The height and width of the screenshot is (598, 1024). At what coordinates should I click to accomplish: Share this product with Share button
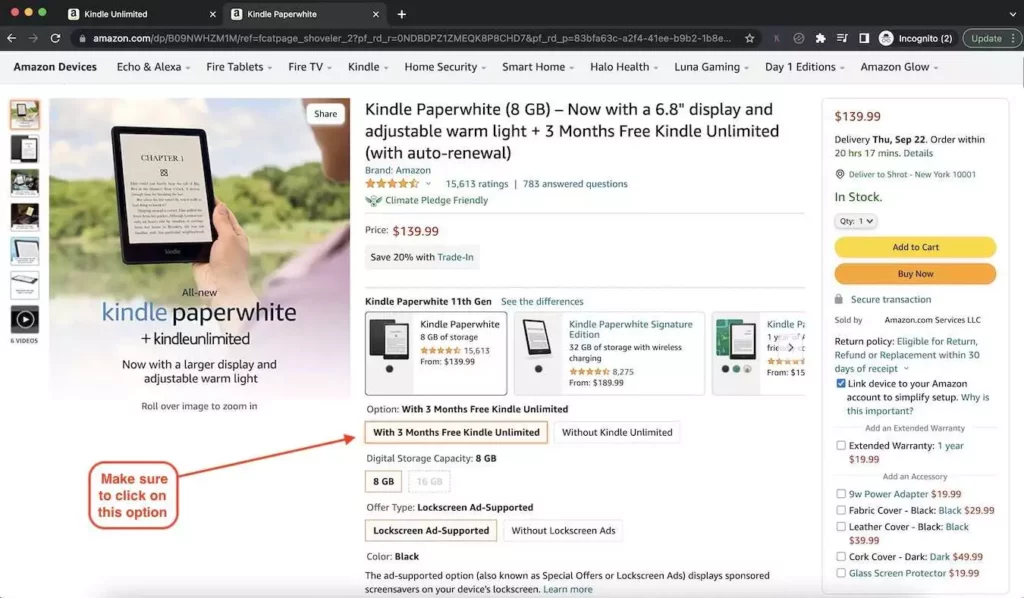[325, 114]
